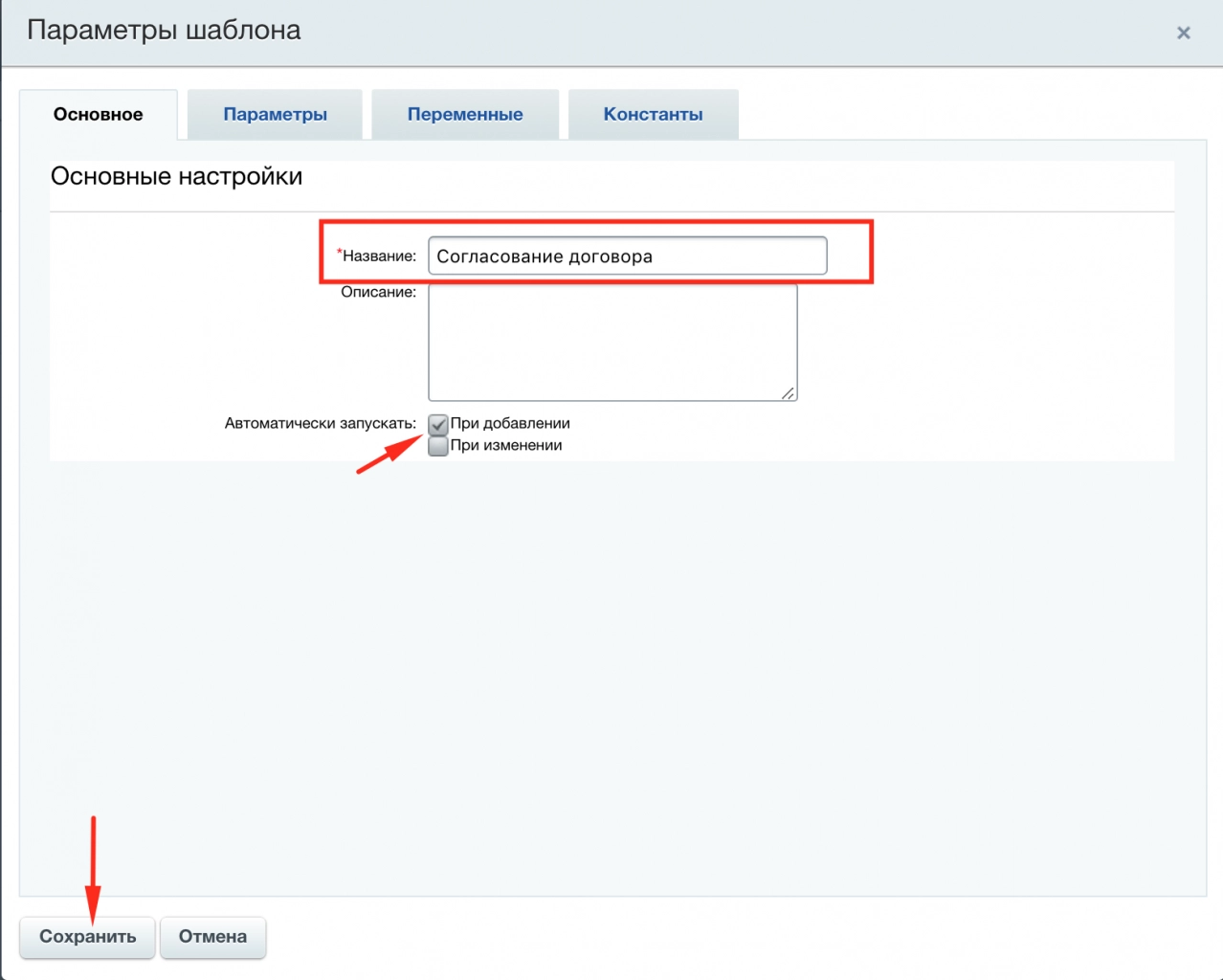Viewport: 1223px width, 980px height.
Task: Click the Основные настройки section heading
Action: (x=176, y=176)
